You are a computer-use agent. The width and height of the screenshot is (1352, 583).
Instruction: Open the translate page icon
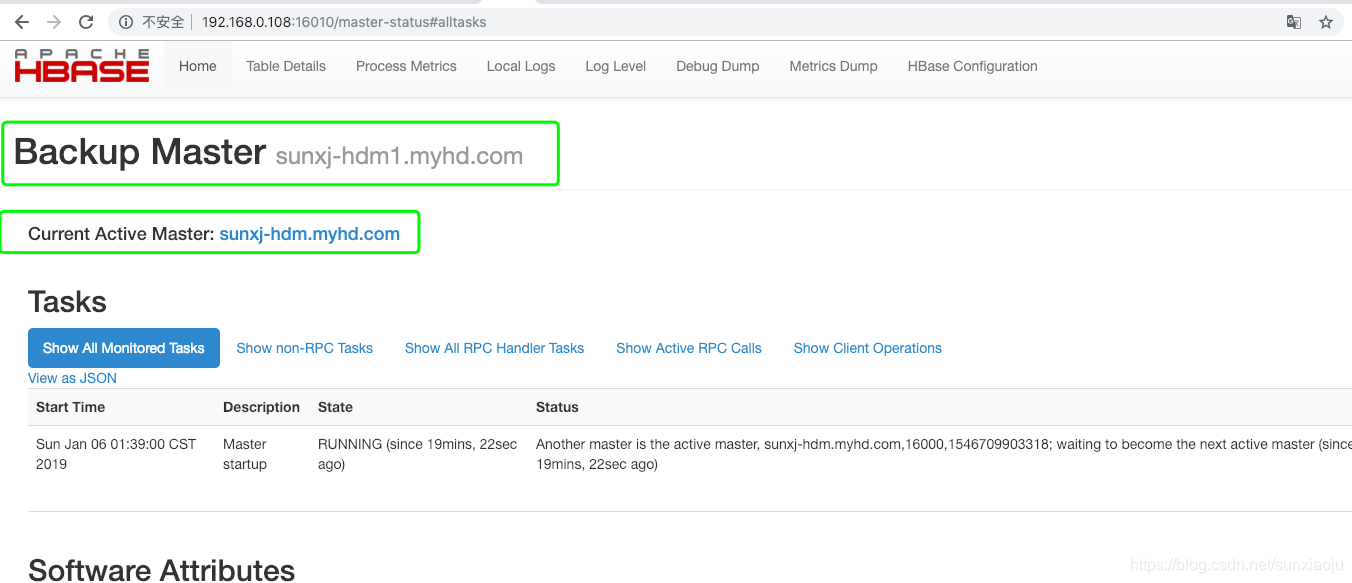coord(1294,22)
